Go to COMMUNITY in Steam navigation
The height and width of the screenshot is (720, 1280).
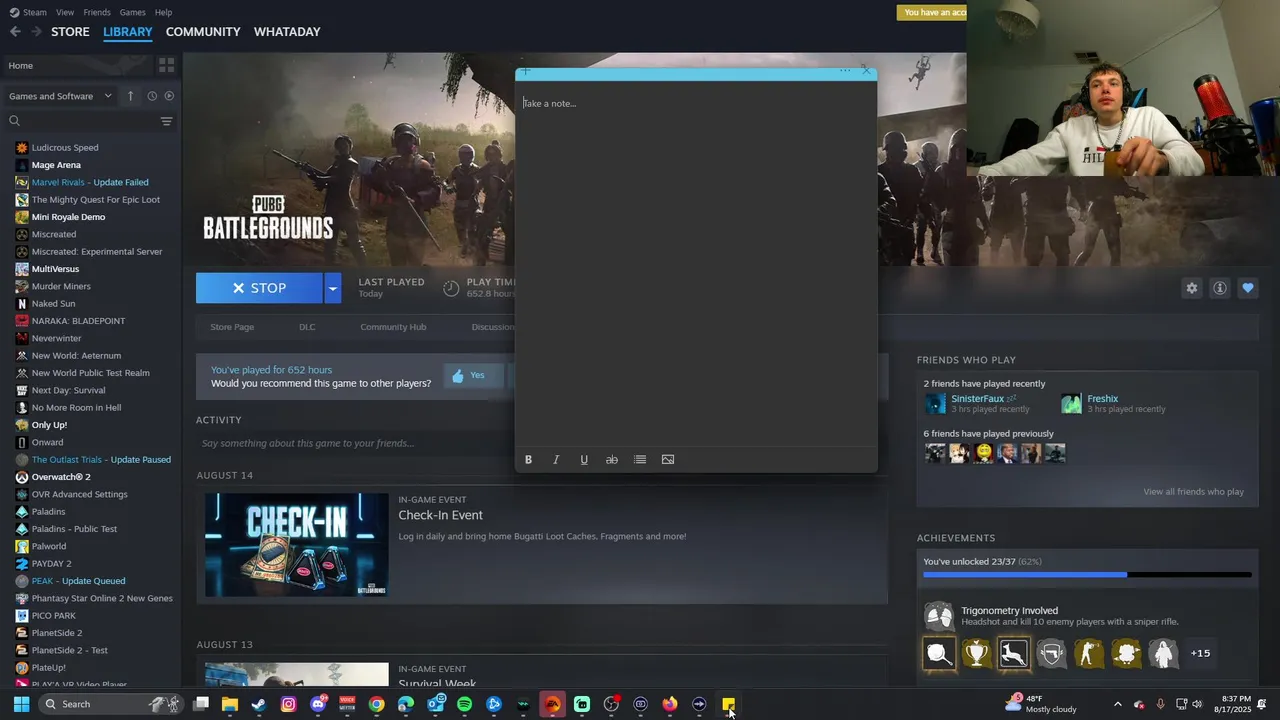(x=203, y=32)
